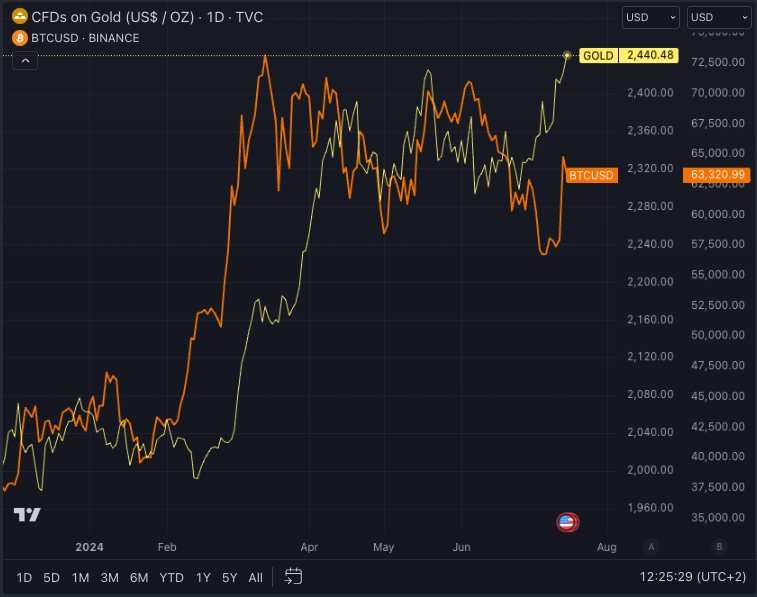Collapse the legend with the chevron button

(x=25, y=61)
